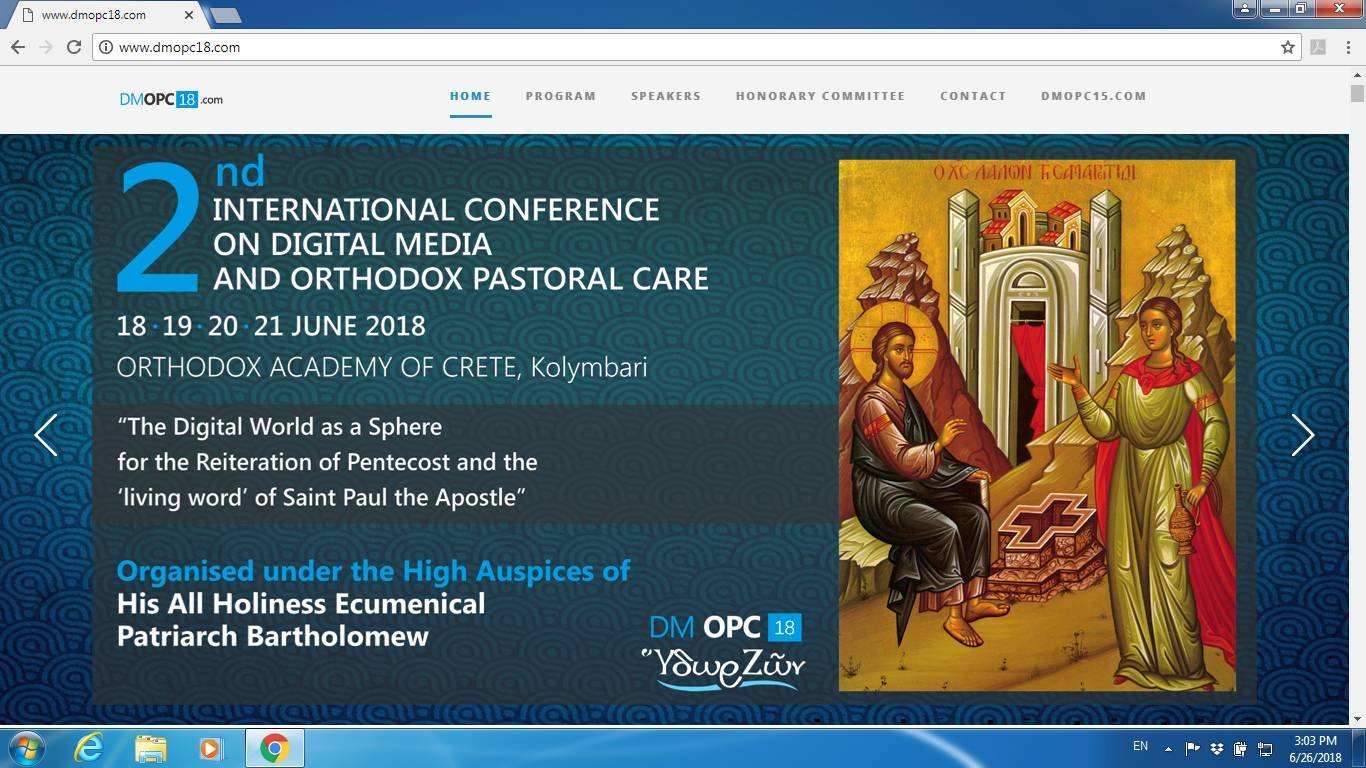Select PROGRAM in the site navigation
Screen dimensions: 1366x768
tap(561, 96)
